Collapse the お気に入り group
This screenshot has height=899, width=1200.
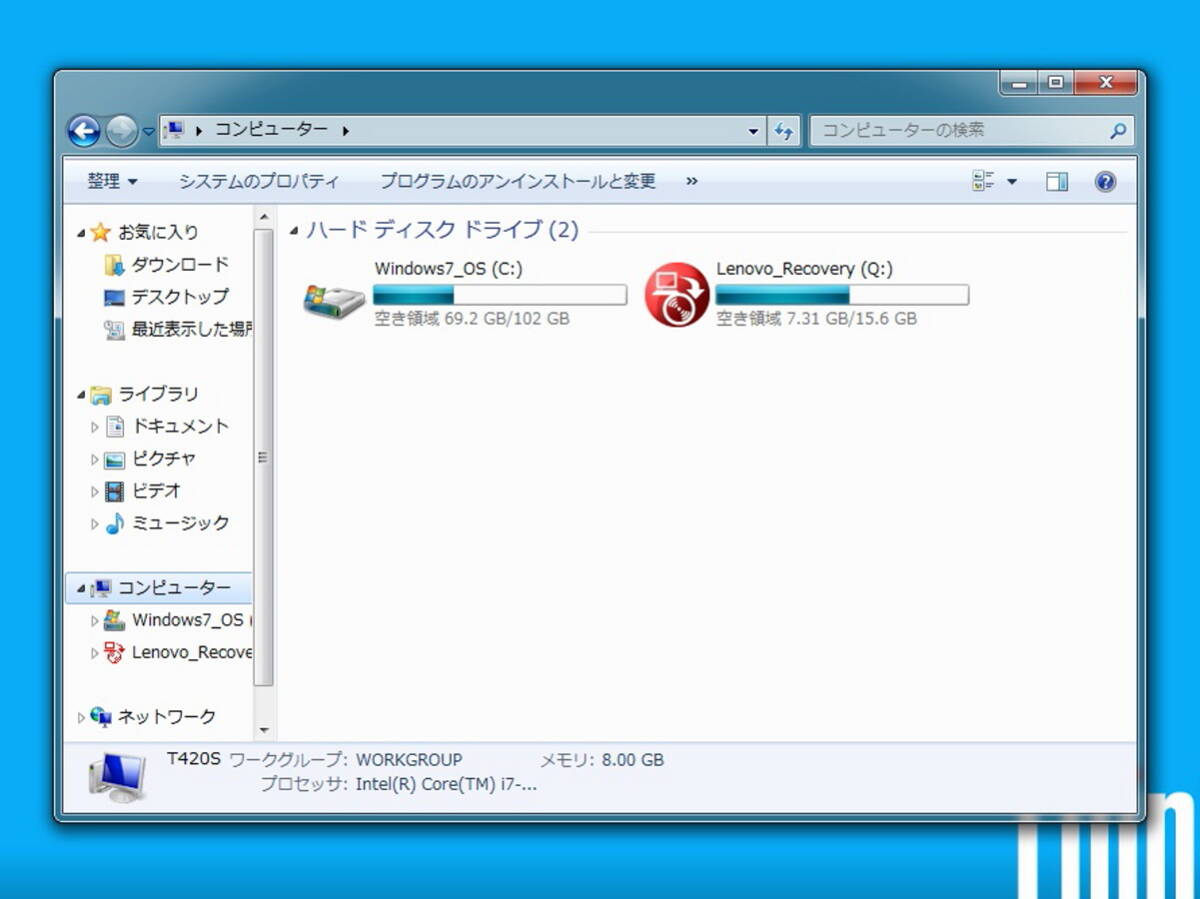pos(82,233)
